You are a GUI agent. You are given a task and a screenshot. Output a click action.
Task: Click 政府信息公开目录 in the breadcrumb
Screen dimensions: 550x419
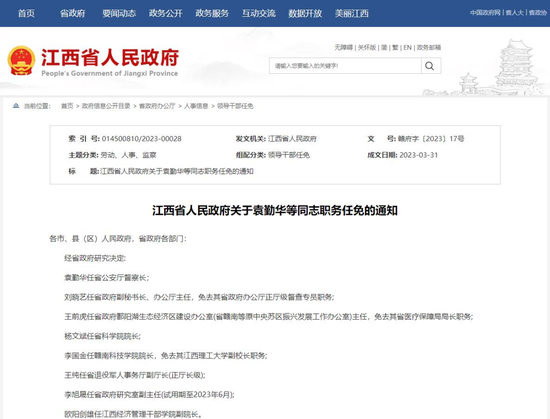pos(106,106)
